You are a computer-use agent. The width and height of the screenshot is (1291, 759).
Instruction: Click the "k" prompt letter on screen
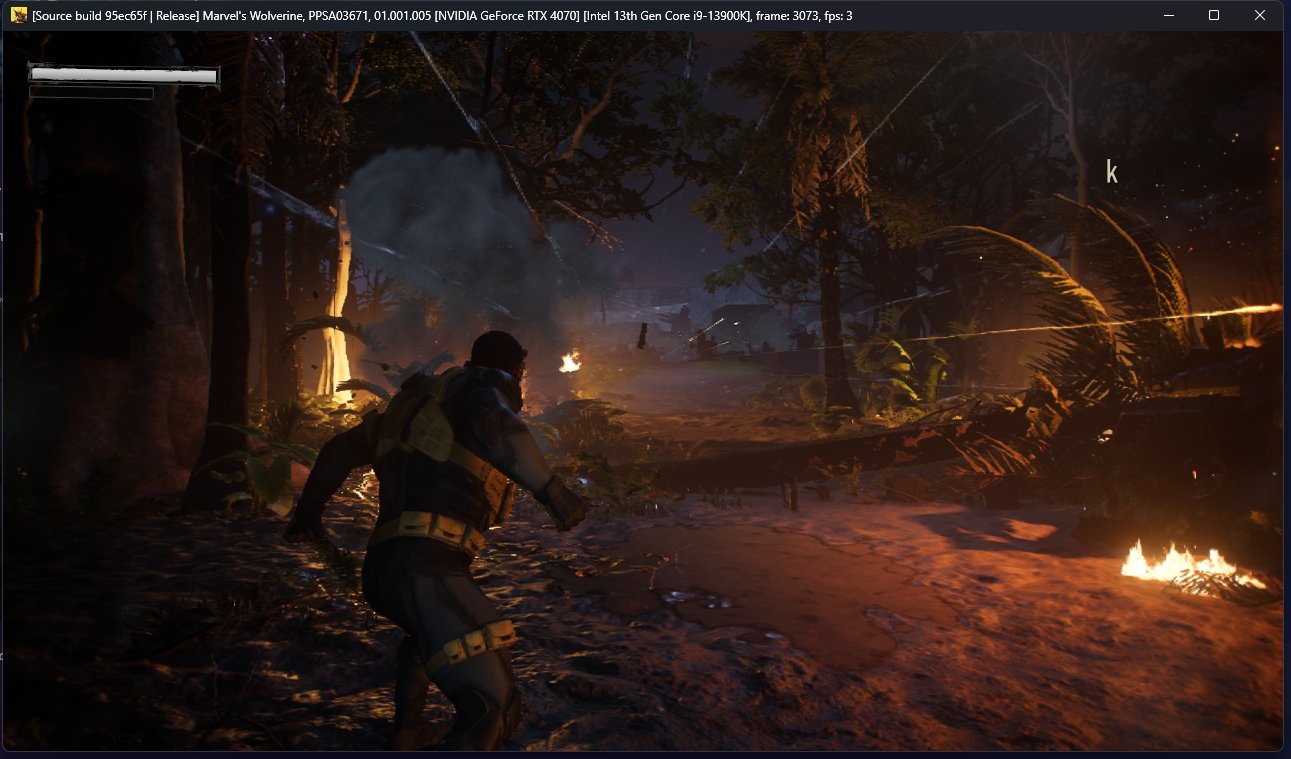[1111, 172]
